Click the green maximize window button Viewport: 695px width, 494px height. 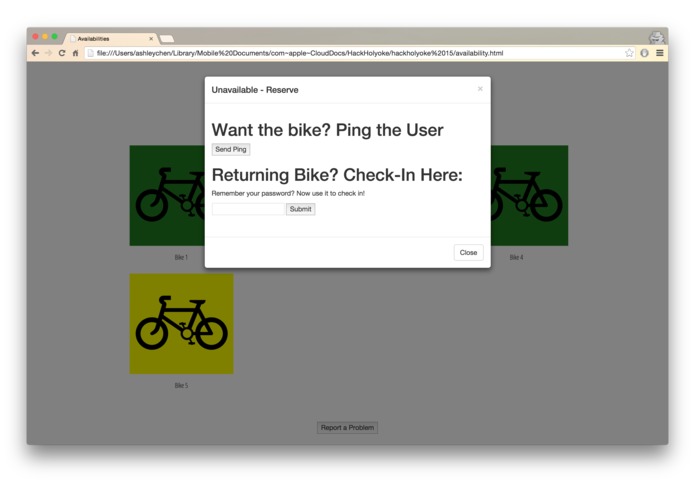pyautogui.click(x=55, y=37)
